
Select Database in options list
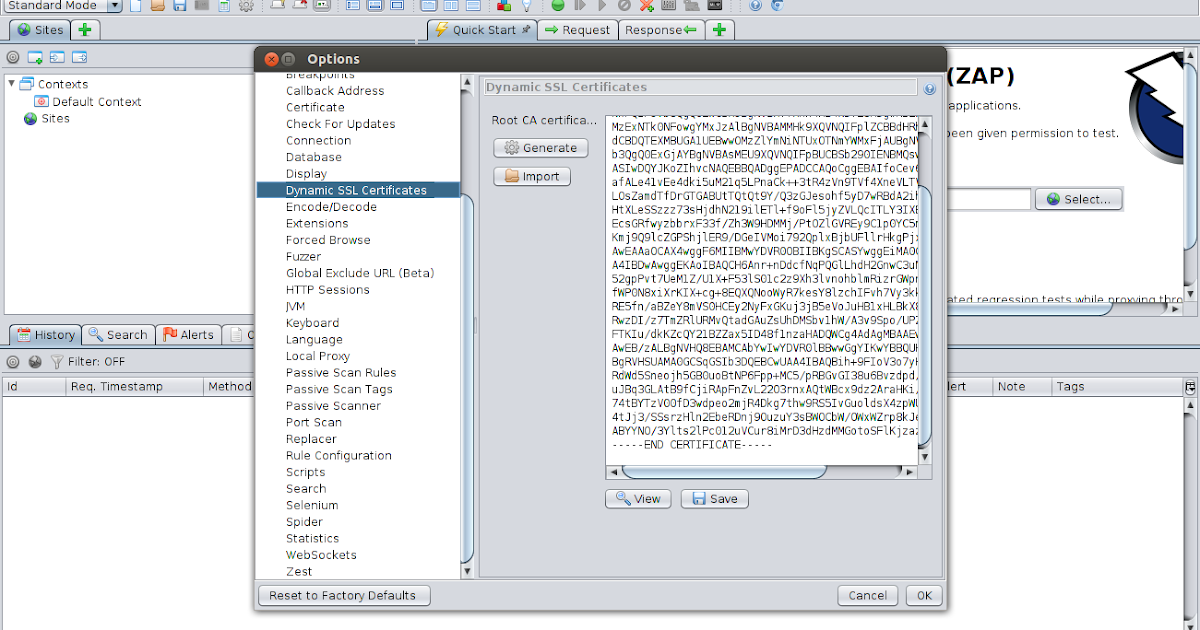pos(313,157)
